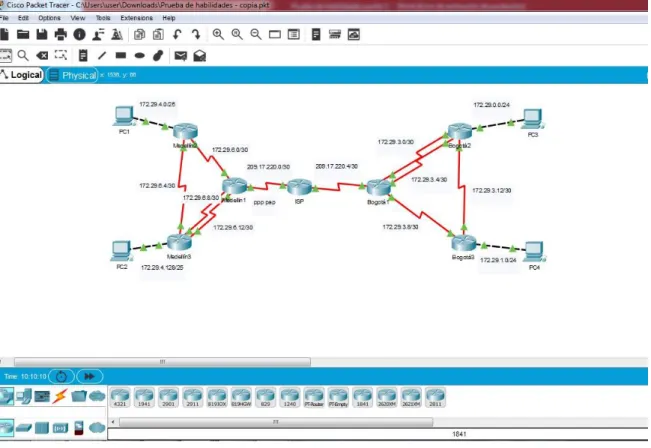The height and width of the screenshot is (448, 651).
Task: Click the Redo arrow icon
Action: click(x=196, y=34)
